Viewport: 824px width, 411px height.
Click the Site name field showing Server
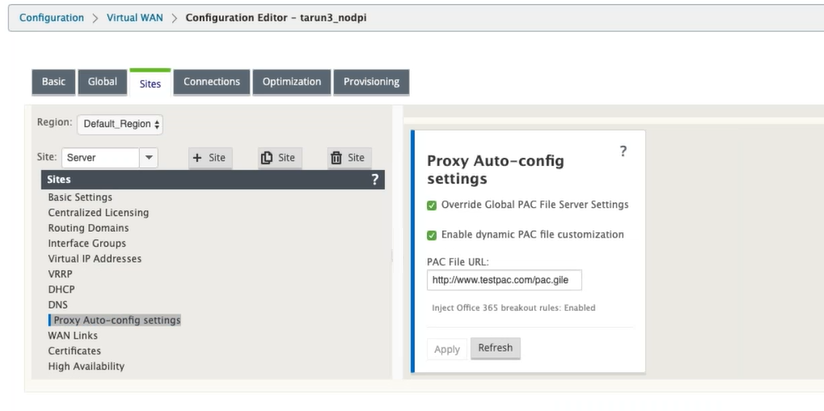pyautogui.click(x=100, y=158)
